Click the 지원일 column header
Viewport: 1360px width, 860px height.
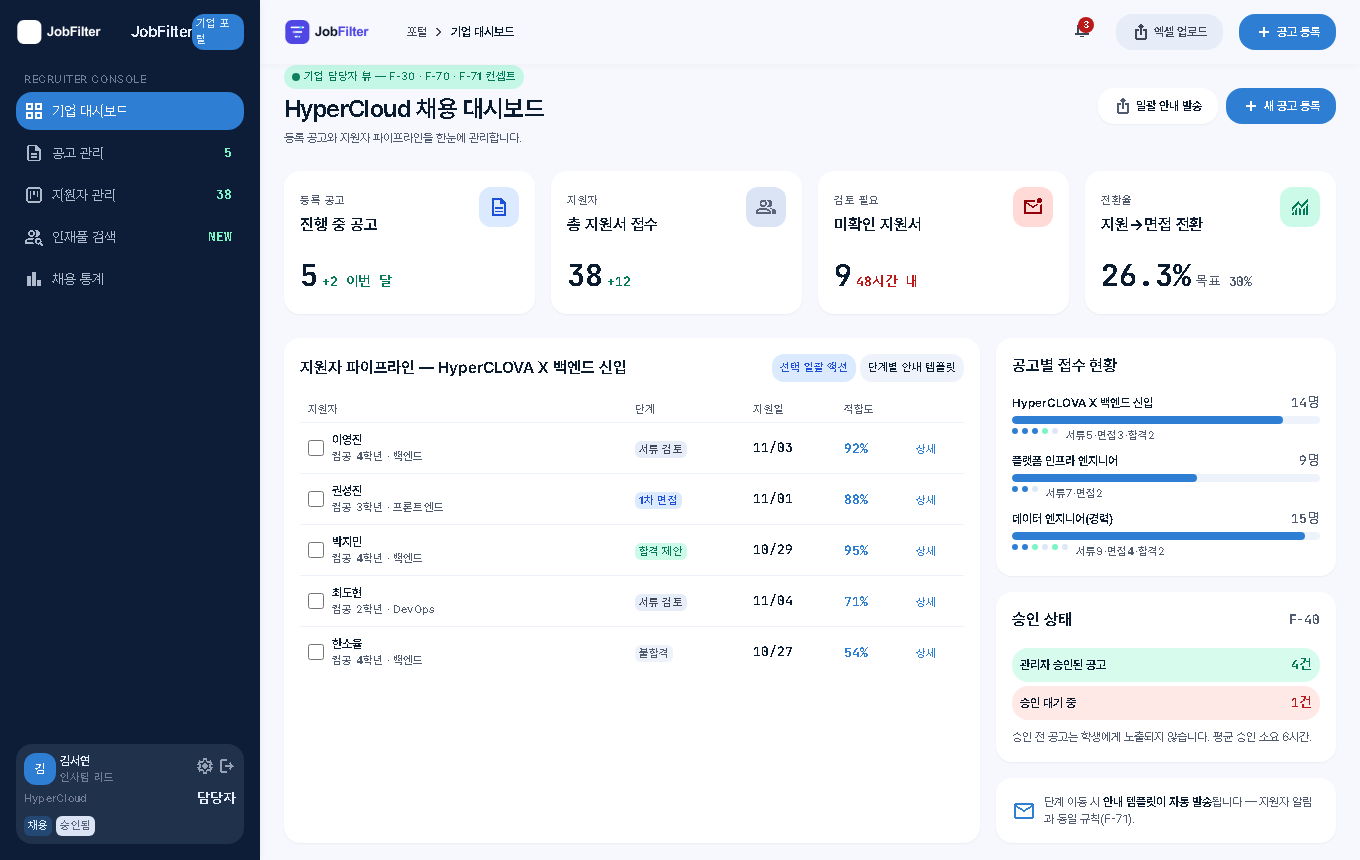(x=768, y=409)
